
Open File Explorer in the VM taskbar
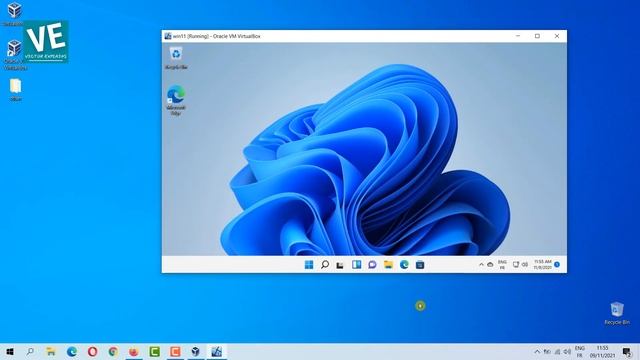388,265
